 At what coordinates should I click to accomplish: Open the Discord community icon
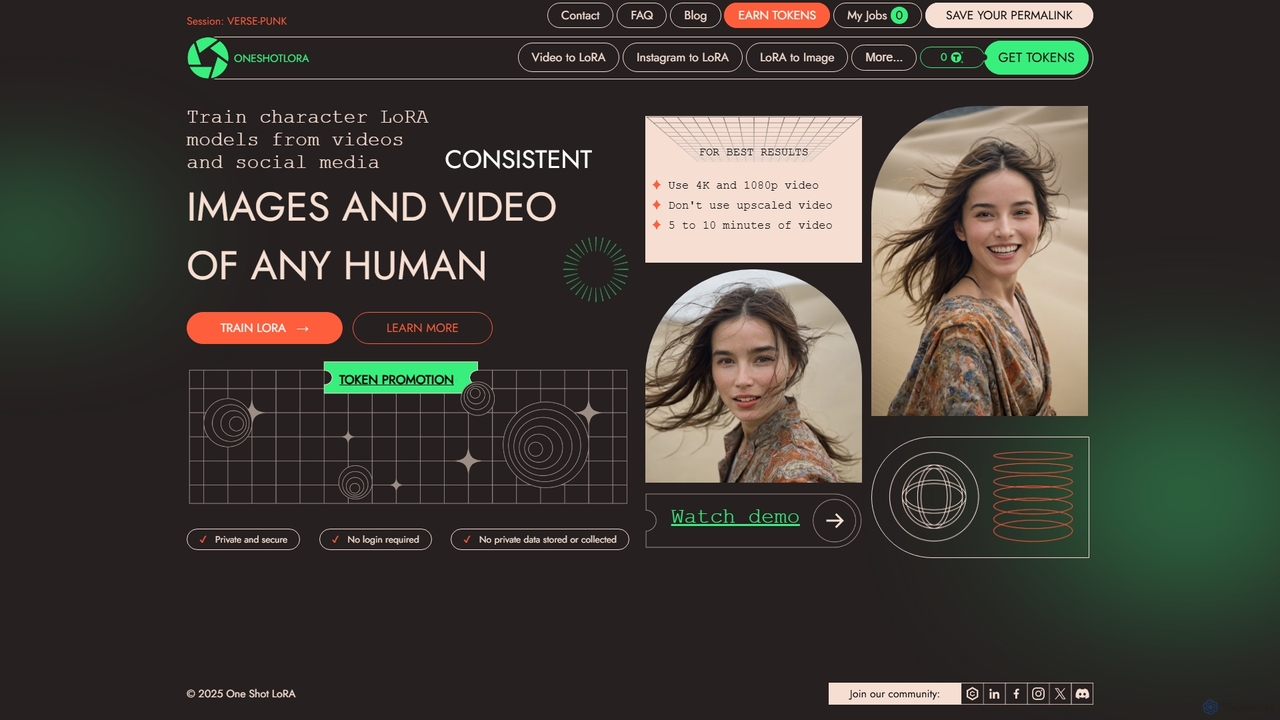[1082, 694]
